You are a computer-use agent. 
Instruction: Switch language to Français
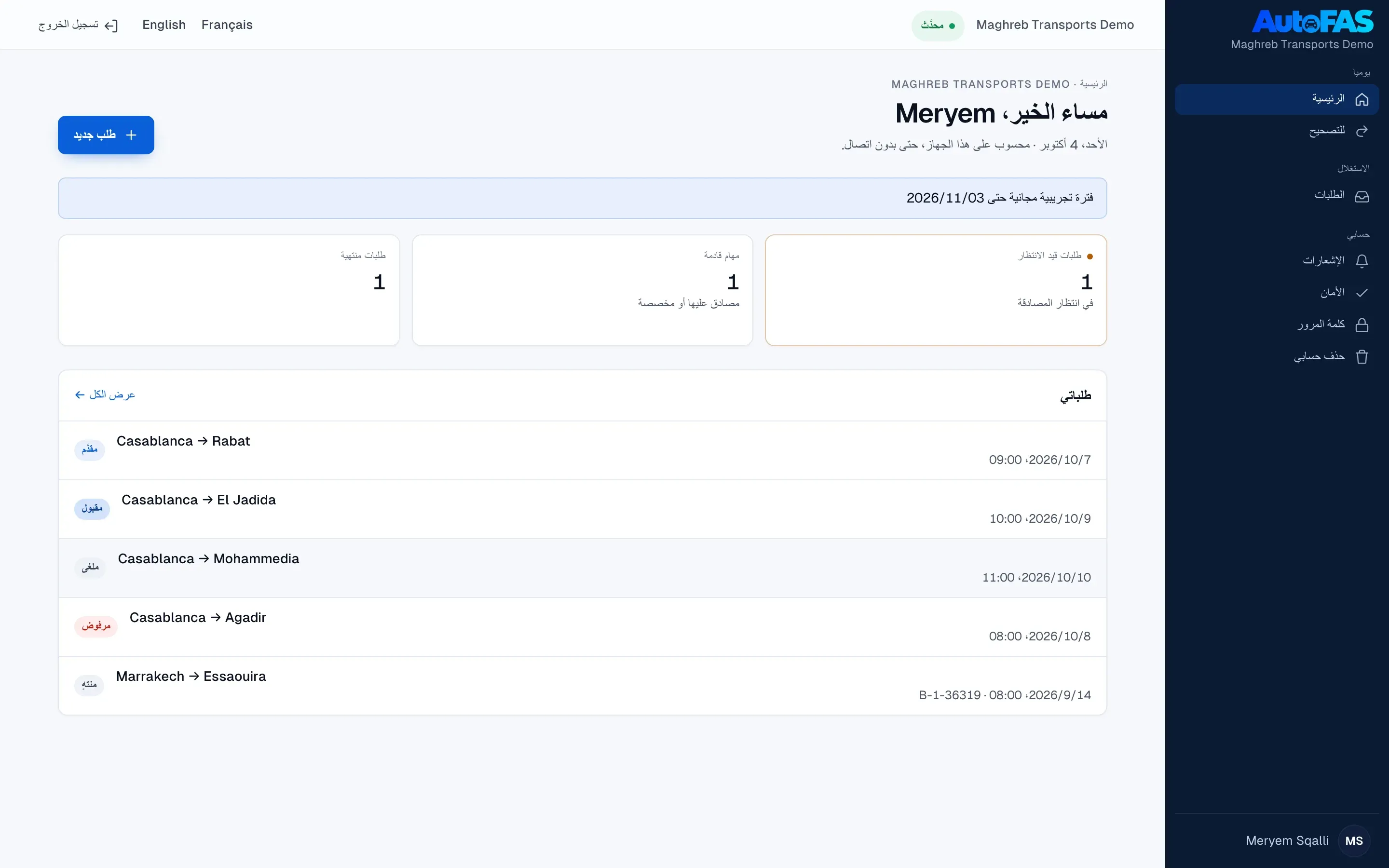point(227,25)
